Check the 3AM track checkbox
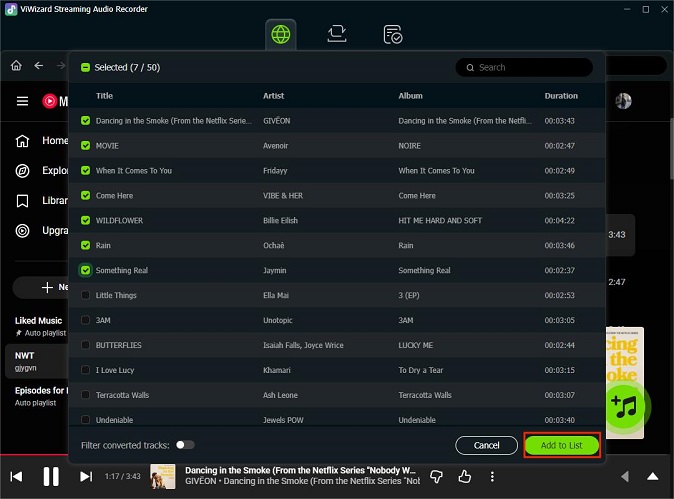This screenshot has height=499, width=674. click(x=86, y=320)
